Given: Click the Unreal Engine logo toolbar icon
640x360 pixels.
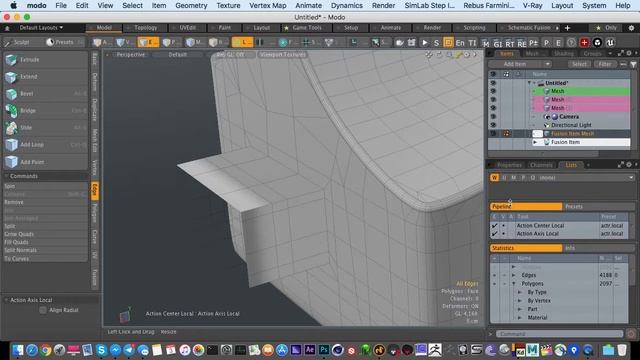Looking at the screenshot, I should tap(610, 42).
